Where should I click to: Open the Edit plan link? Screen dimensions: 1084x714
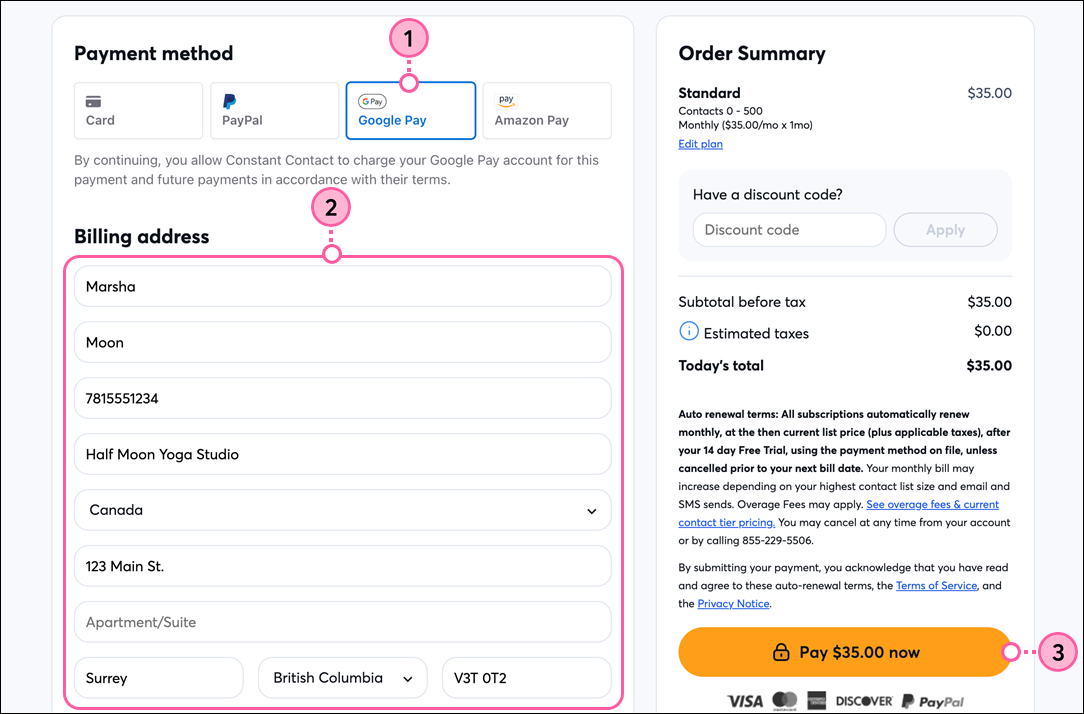[700, 143]
